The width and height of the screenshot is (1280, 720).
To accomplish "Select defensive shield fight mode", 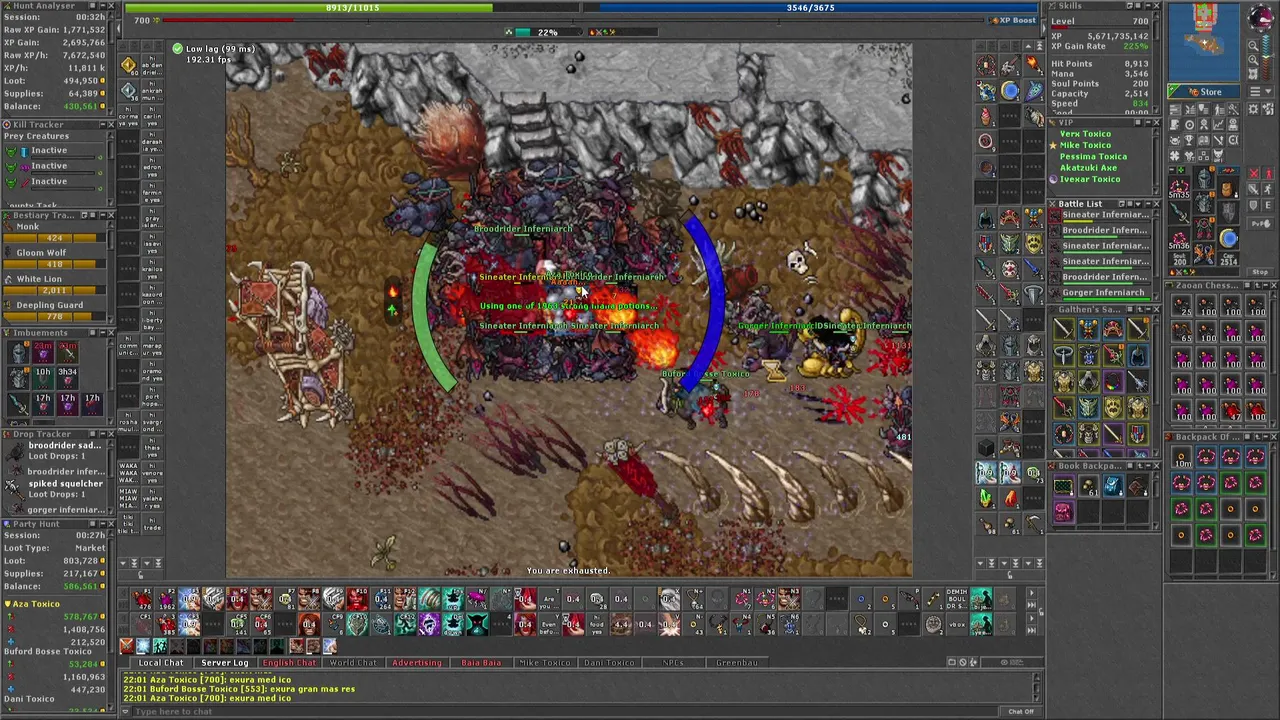I will tap(1252, 205).
